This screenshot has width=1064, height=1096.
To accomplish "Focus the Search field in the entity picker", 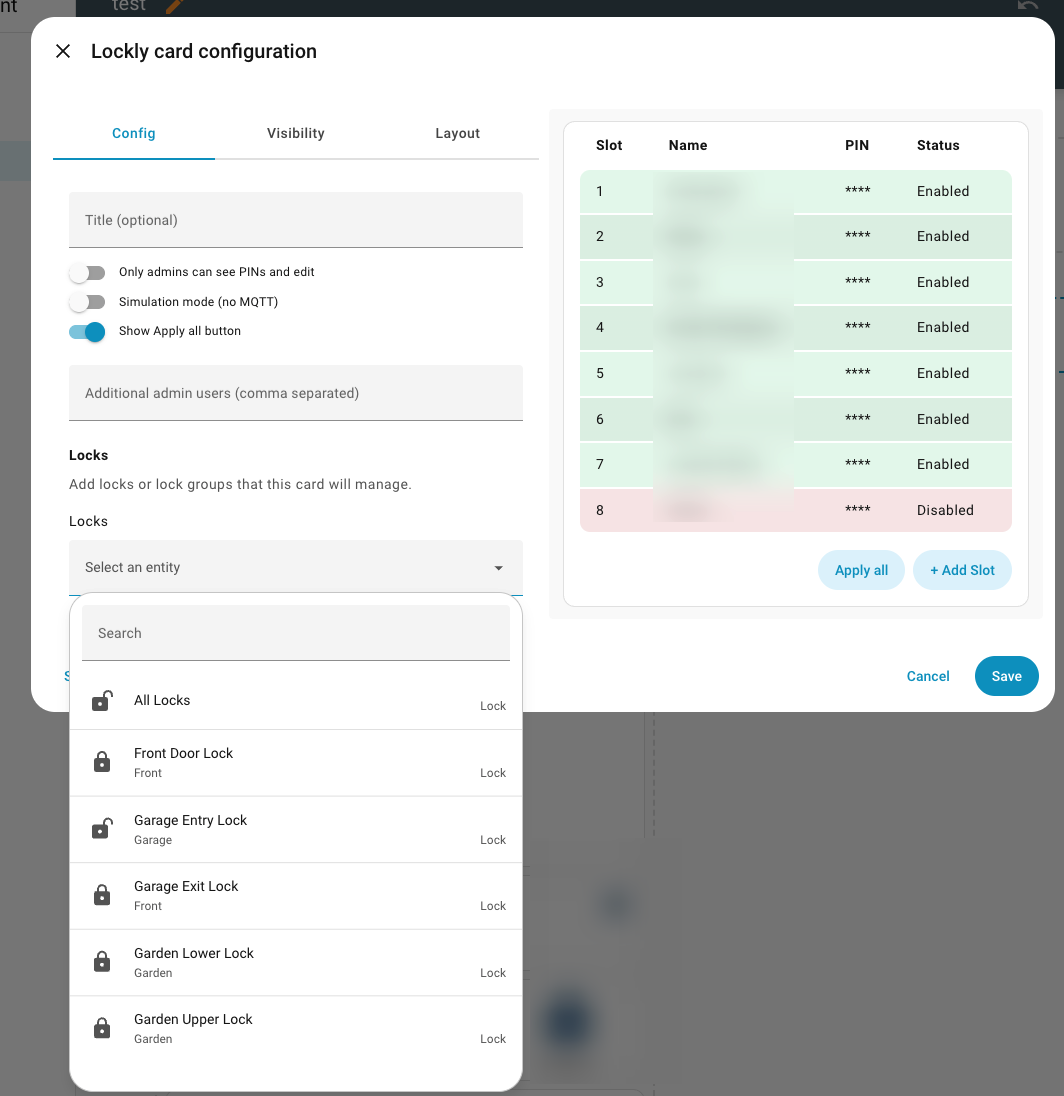I will (x=296, y=633).
